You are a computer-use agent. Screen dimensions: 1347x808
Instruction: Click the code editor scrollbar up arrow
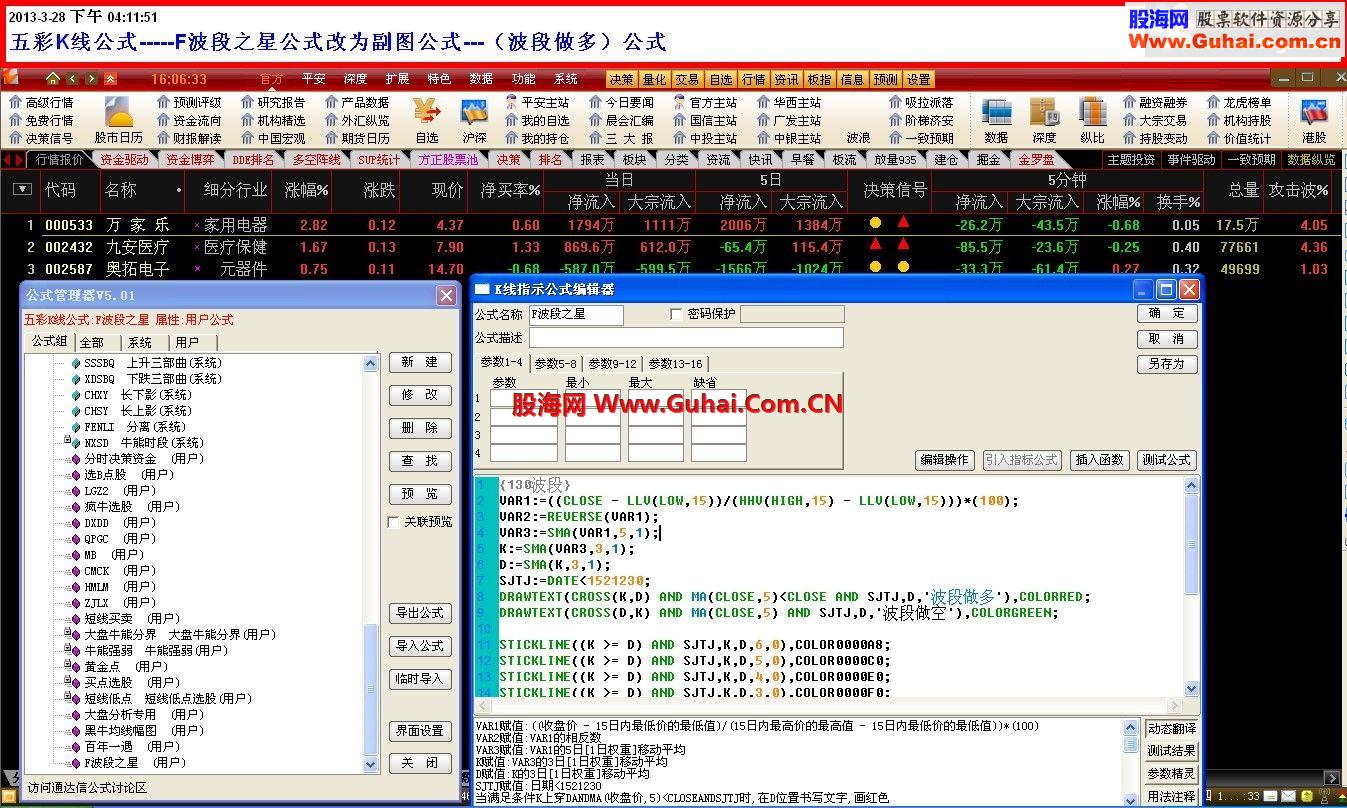1191,486
